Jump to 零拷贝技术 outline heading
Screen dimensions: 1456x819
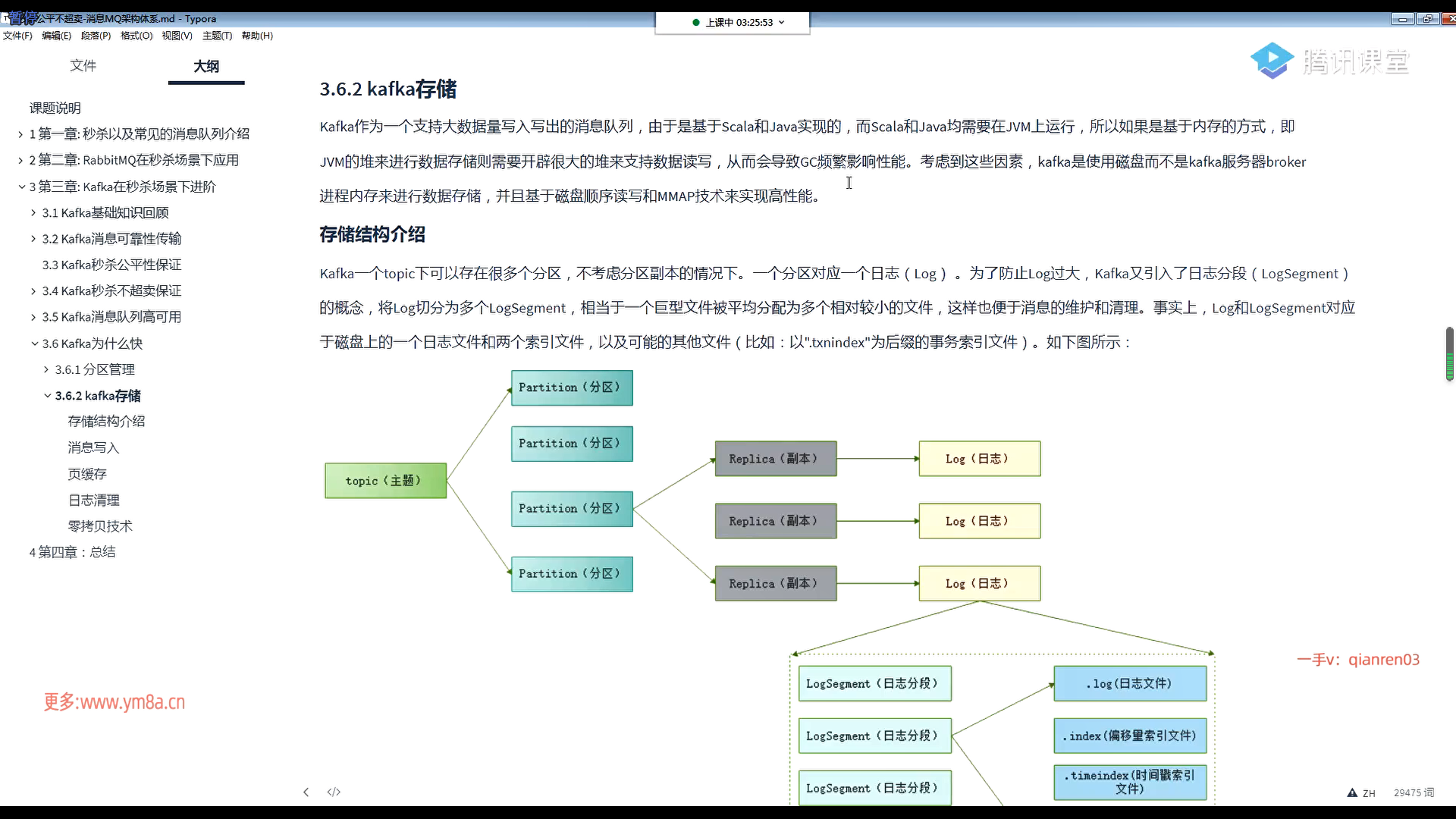(x=100, y=526)
